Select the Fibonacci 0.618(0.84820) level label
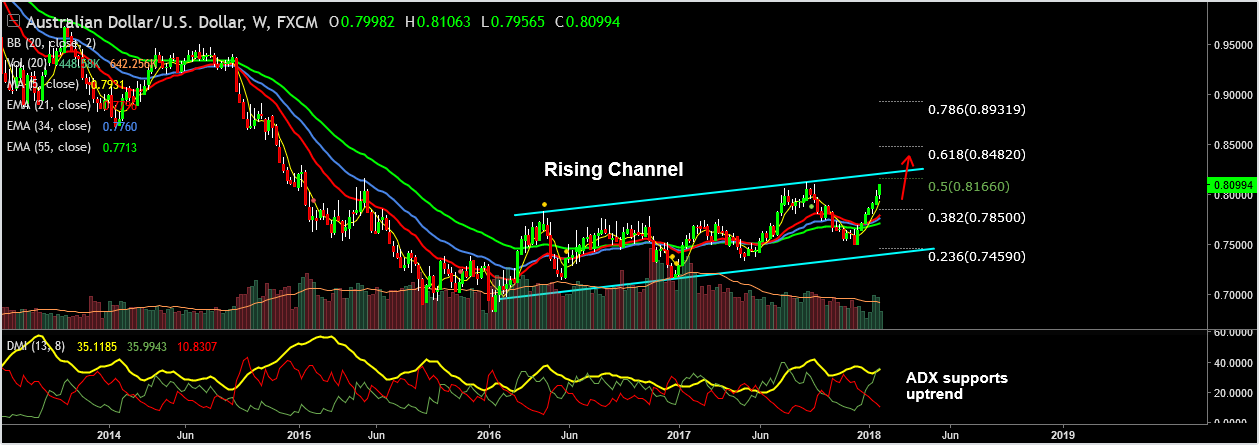The height and width of the screenshot is (445, 1259). click(x=977, y=155)
